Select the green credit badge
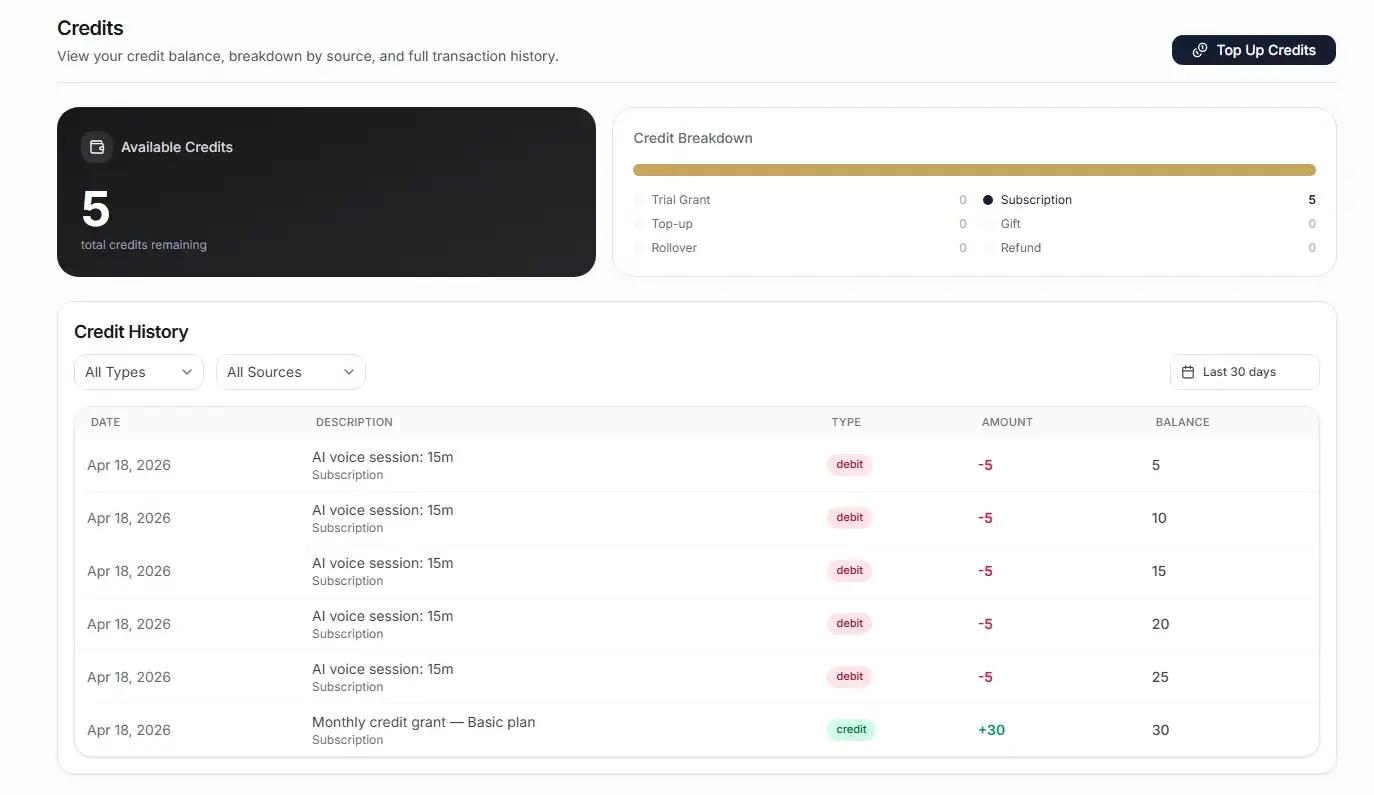Image resolution: width=1374 pixels, height=795 pixels. click(x=851, y=730)
